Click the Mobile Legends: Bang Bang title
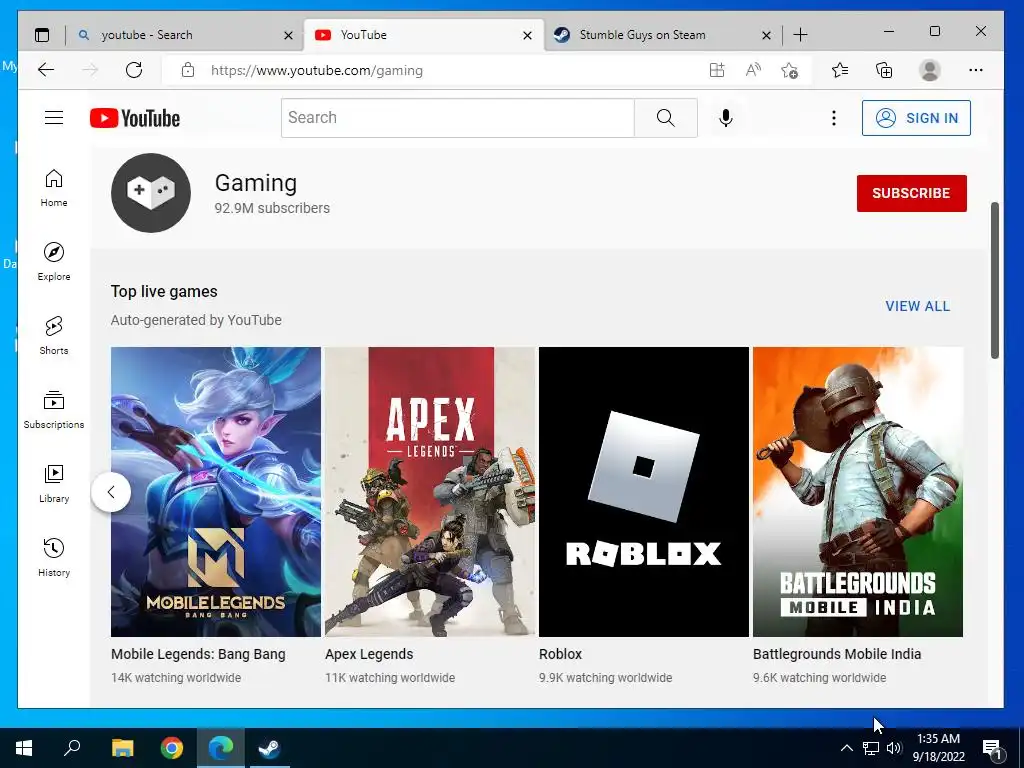The height and width of the screenshot is (768, 1024). tap(198, 654)
